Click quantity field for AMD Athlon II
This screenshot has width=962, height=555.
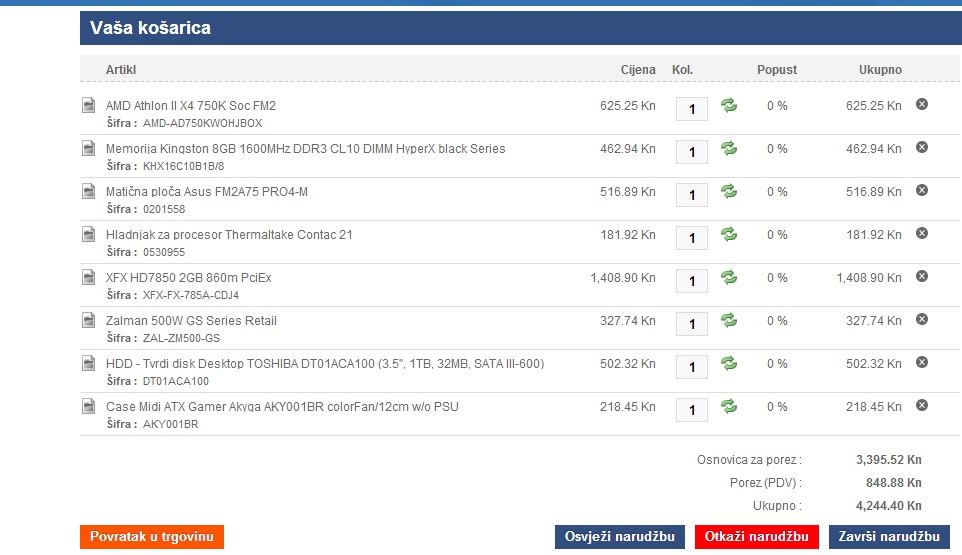[x=692, y=109]
